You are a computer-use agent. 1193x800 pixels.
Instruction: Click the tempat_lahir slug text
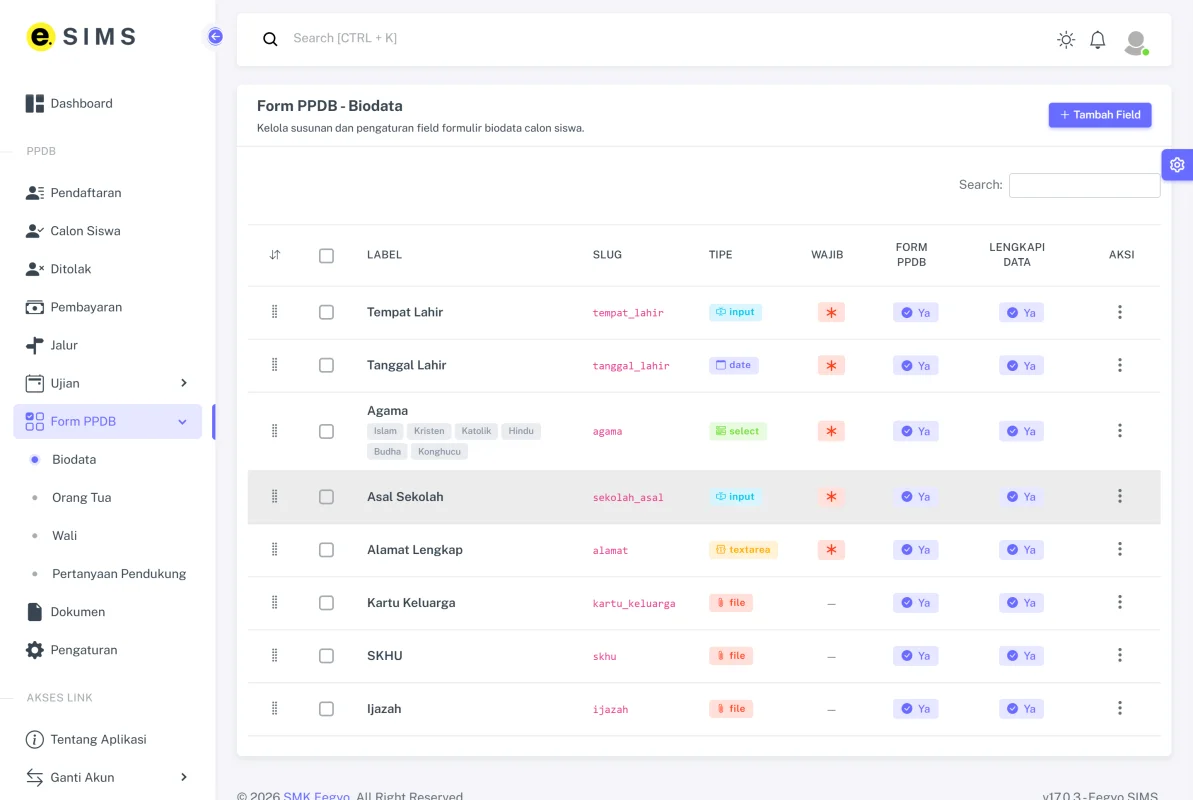(x=628, y=313)
